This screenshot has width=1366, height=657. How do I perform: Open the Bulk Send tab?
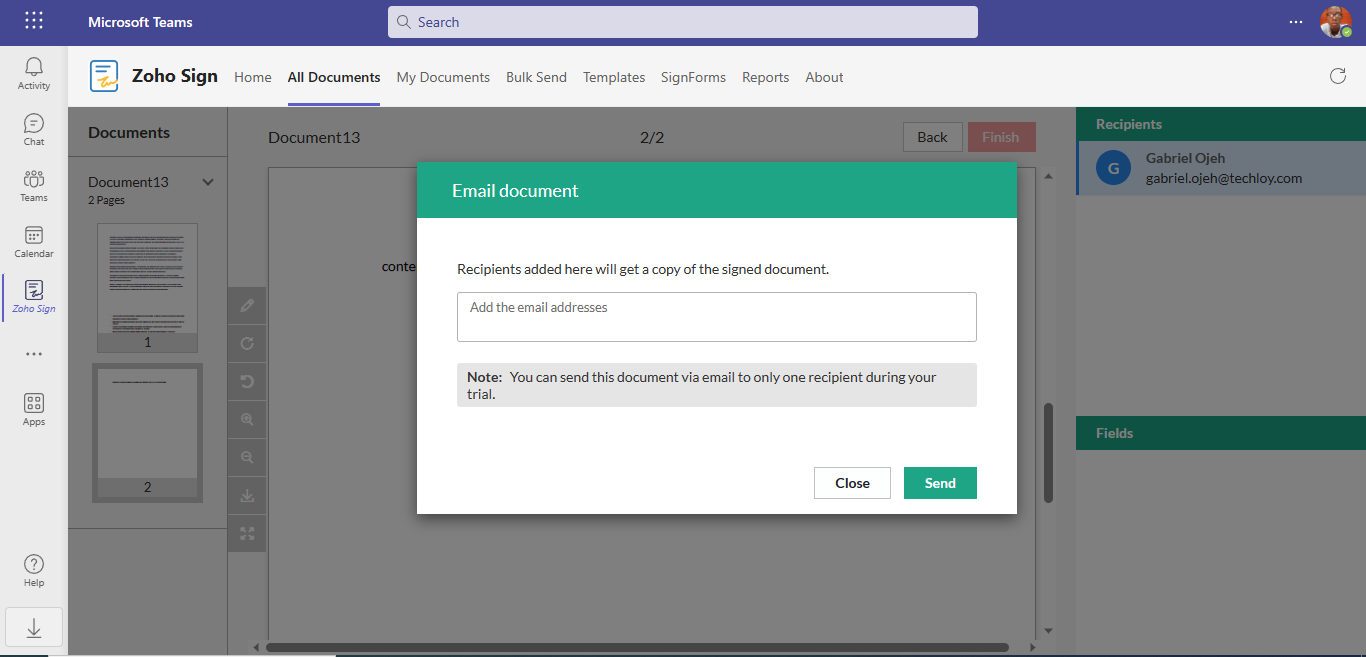536,77
